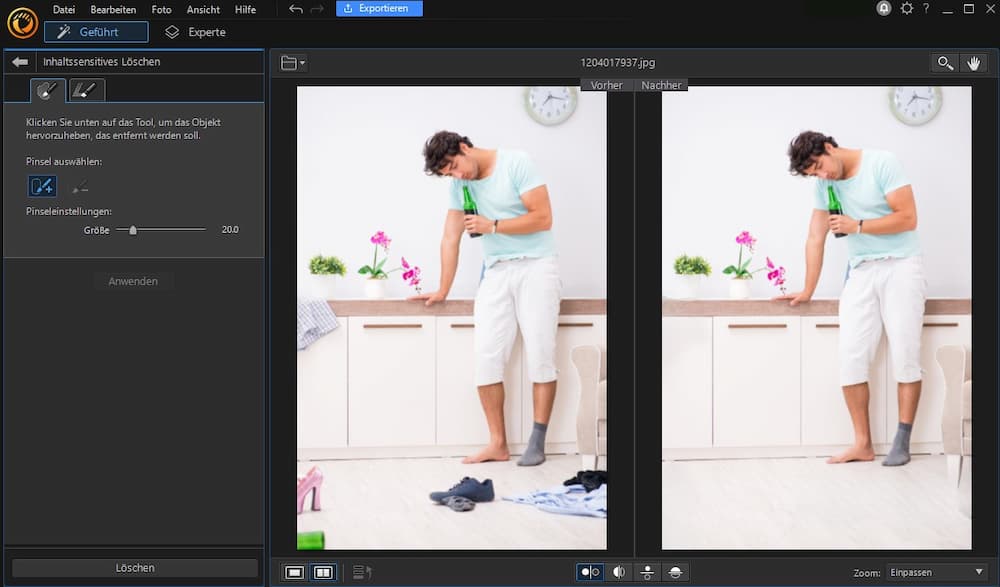Enable the top-bottom split comparison

tap(648, 570)
